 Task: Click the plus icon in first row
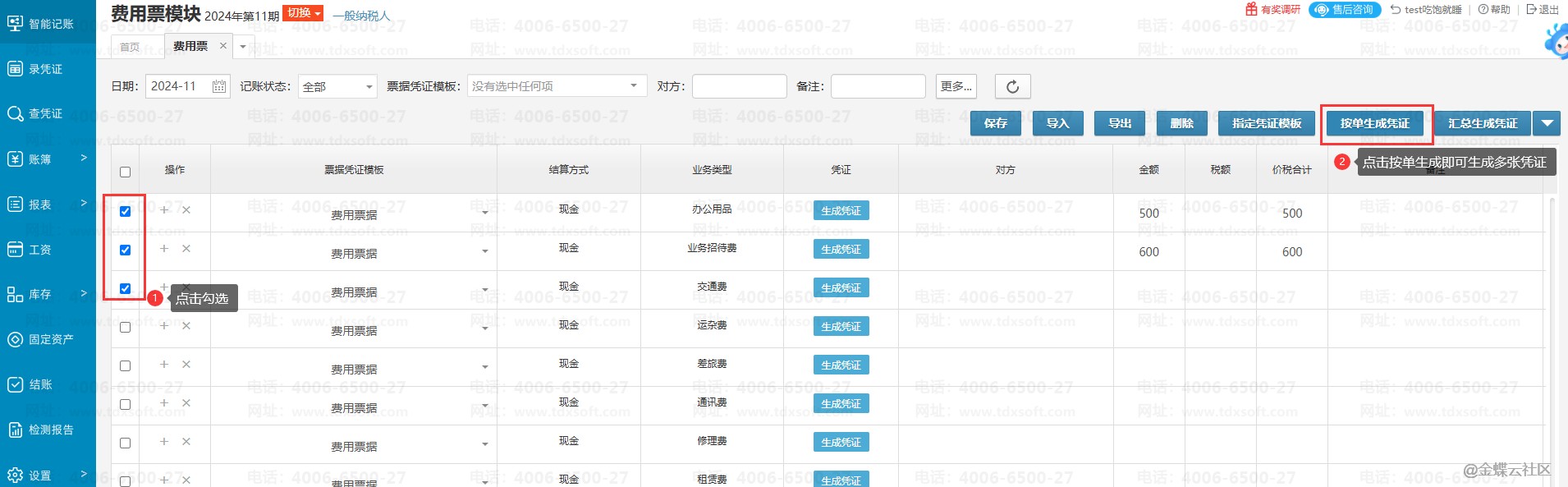pyautogui.click(x=164, y=210)
